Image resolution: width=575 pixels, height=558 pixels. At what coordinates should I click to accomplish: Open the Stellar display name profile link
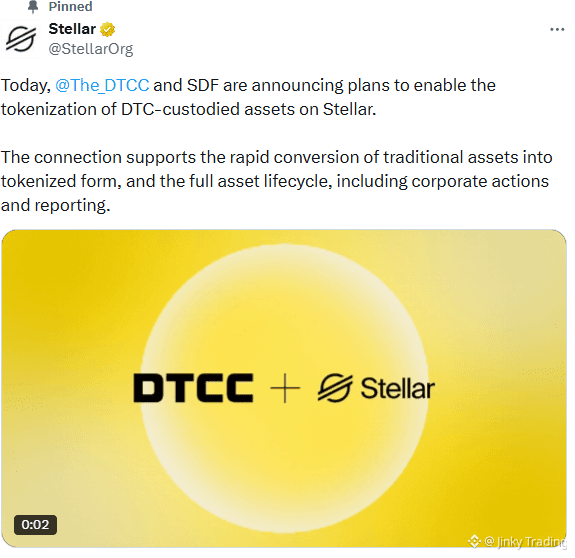[72, 29]
